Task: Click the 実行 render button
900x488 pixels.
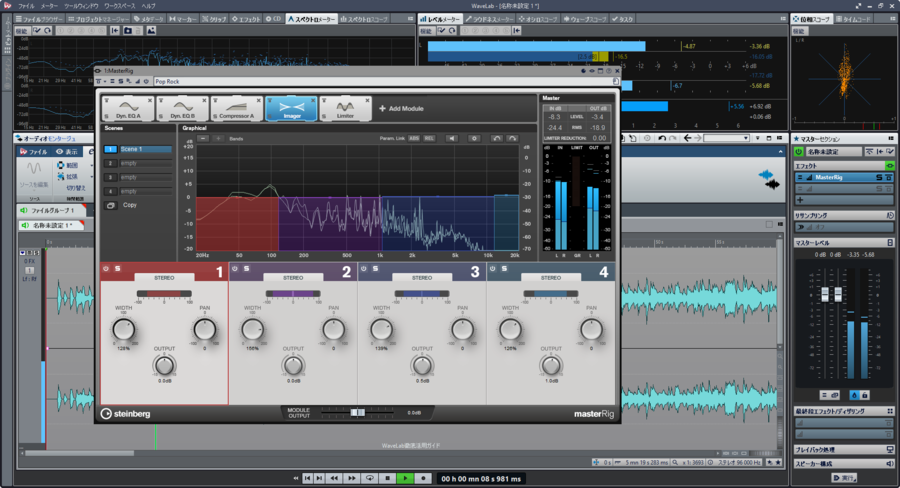Action: 844,478
